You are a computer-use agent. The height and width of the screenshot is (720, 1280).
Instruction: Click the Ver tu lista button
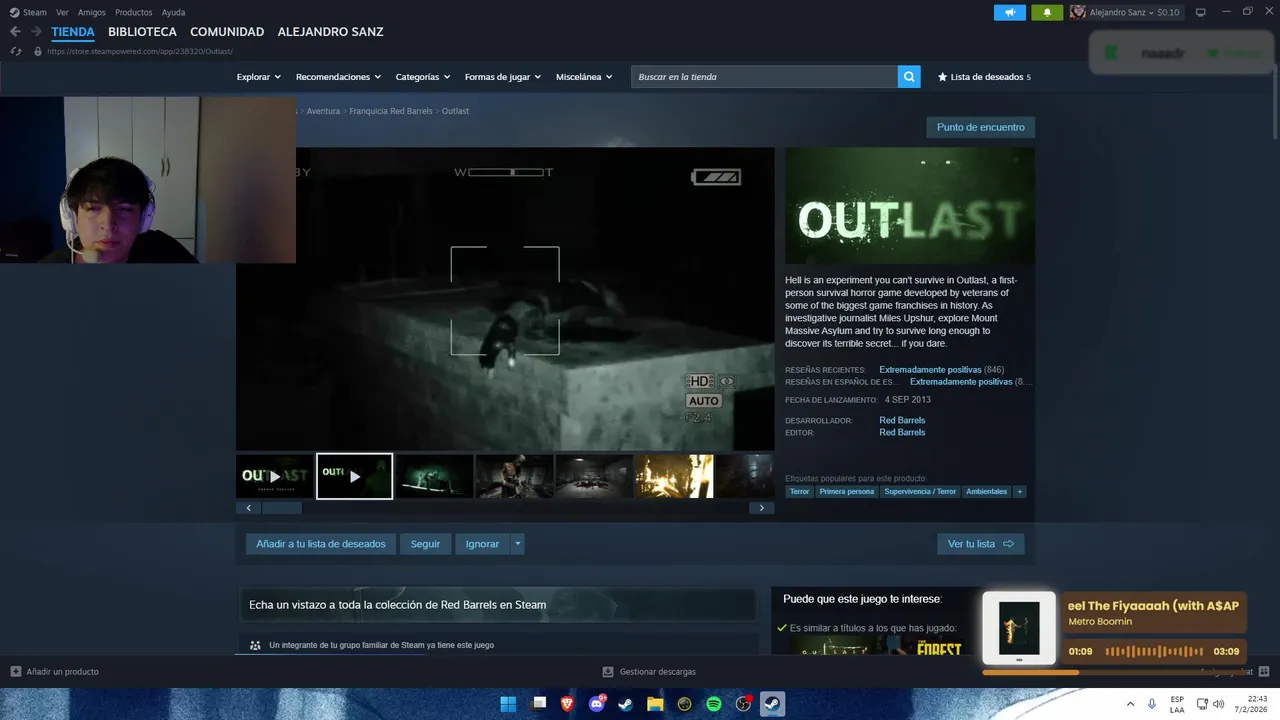981,544
